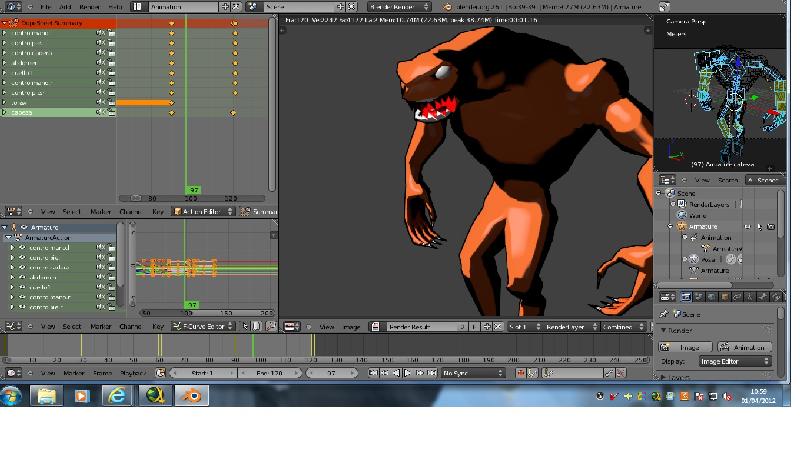Open the Image editor type icon
The height and width of the screenshot is (452, 800).
(x=291, y=327)
